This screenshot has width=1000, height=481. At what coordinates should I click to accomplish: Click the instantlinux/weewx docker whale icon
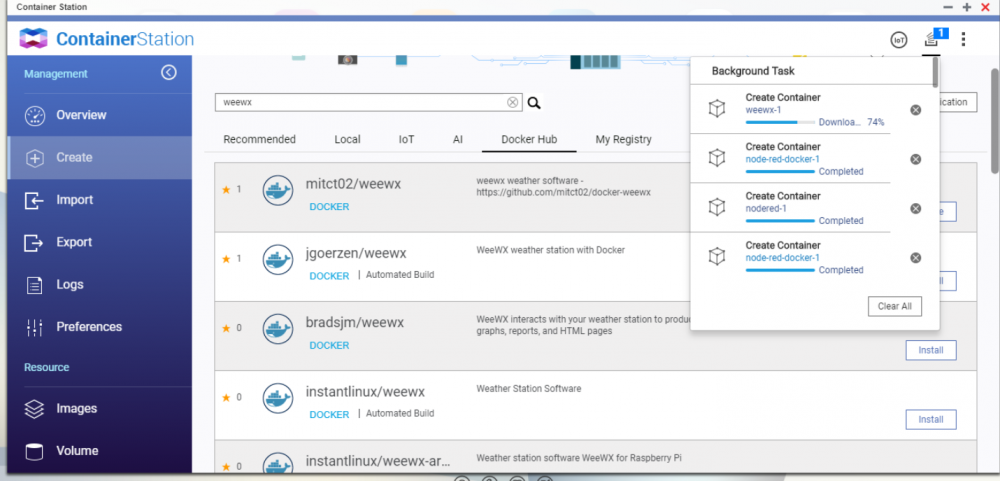click(x=278, y=399)
